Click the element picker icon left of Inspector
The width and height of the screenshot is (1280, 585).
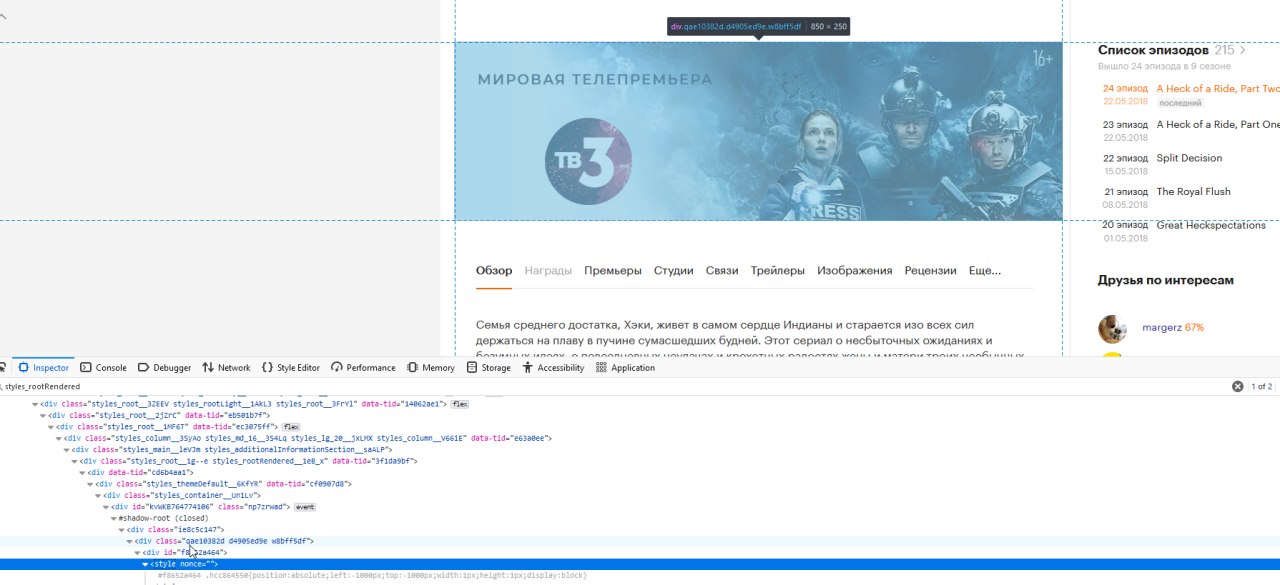3,368
